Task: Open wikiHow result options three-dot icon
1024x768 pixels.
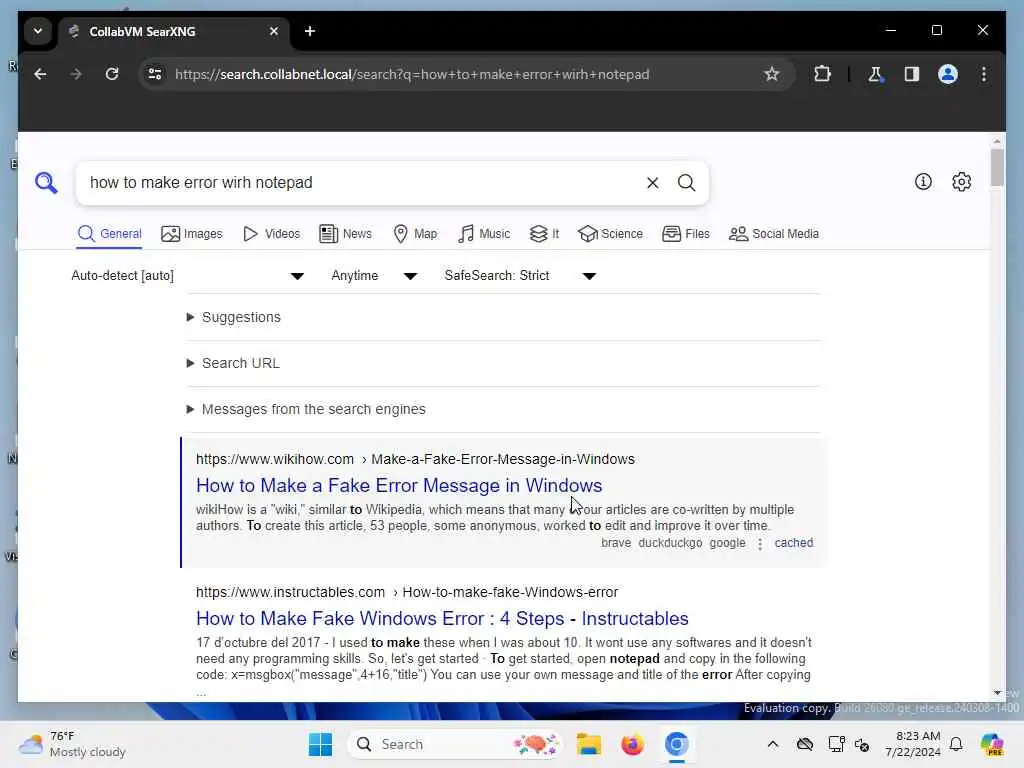Action: coord(760,543)
